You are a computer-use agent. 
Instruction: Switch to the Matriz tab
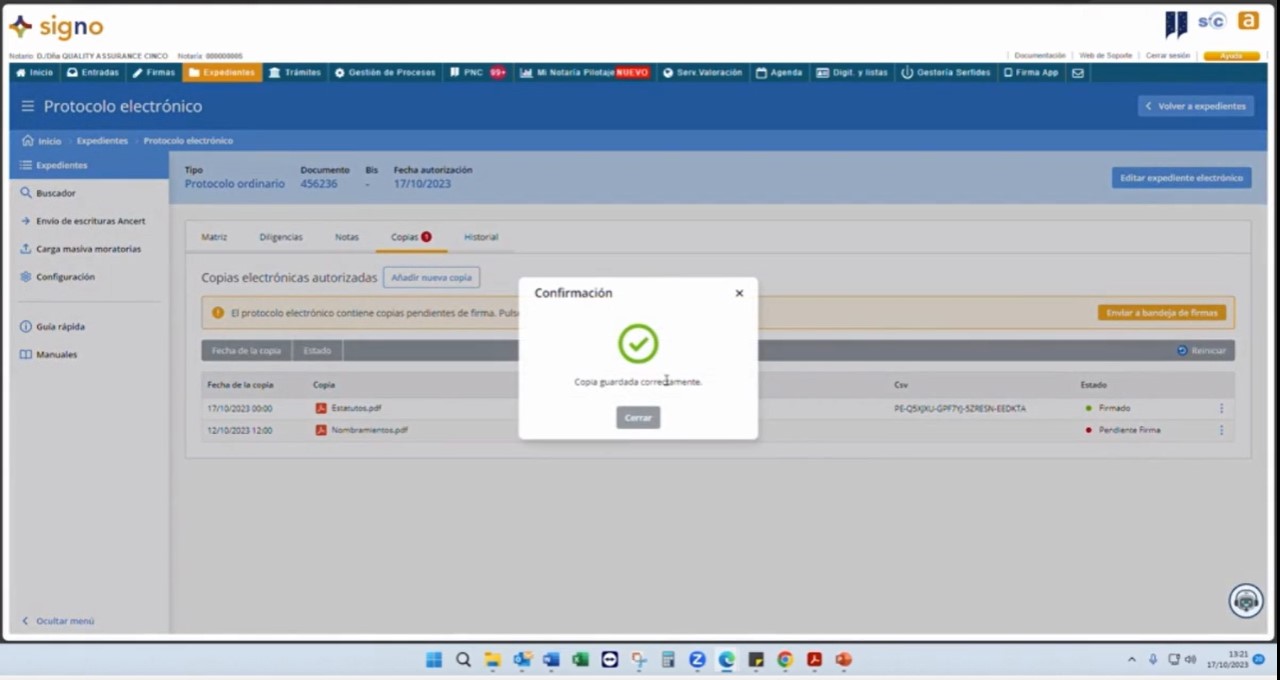coord(214,237)
